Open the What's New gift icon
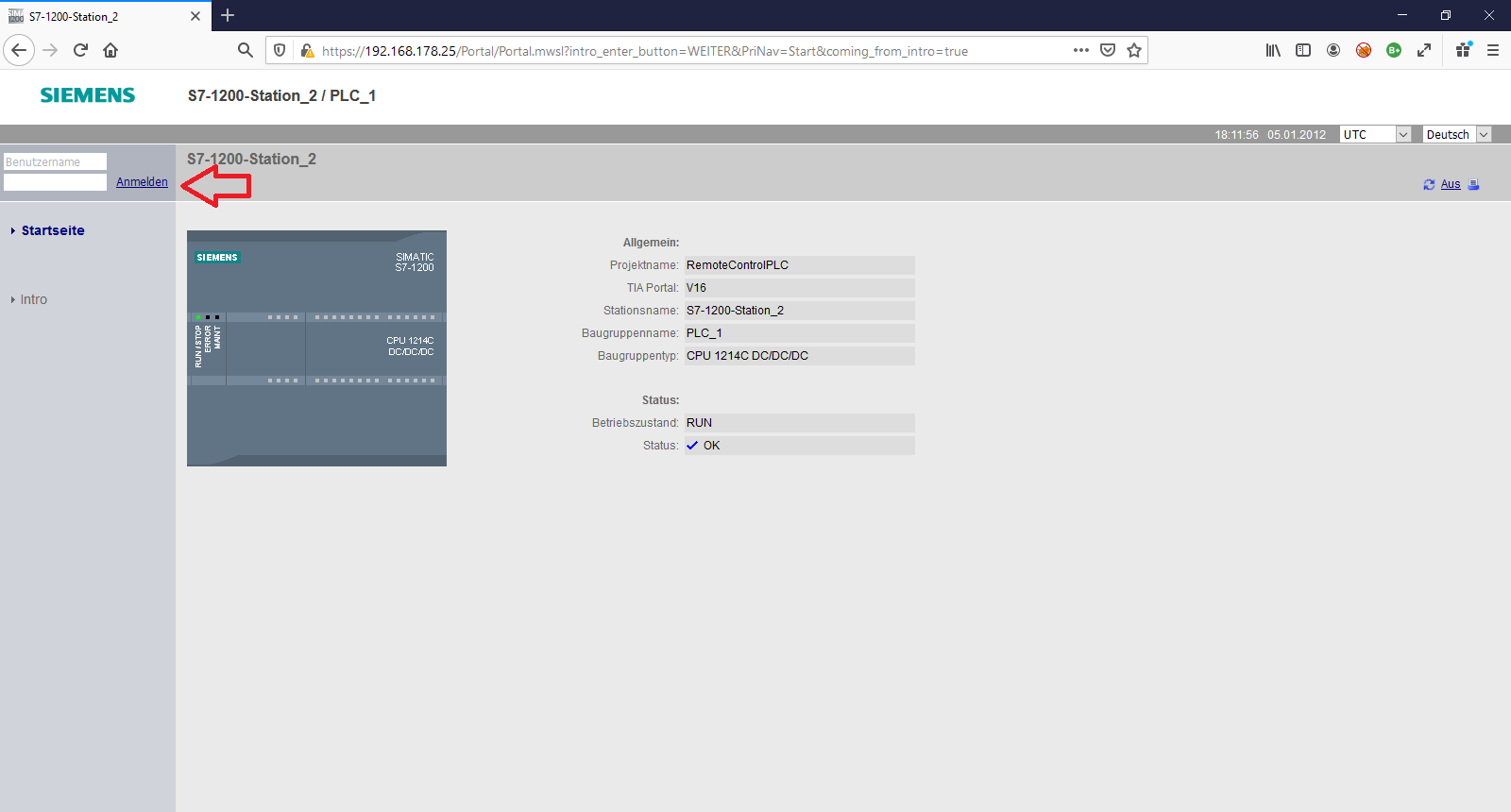This screenshot has height=812, width=1511. pos(1463,50)
